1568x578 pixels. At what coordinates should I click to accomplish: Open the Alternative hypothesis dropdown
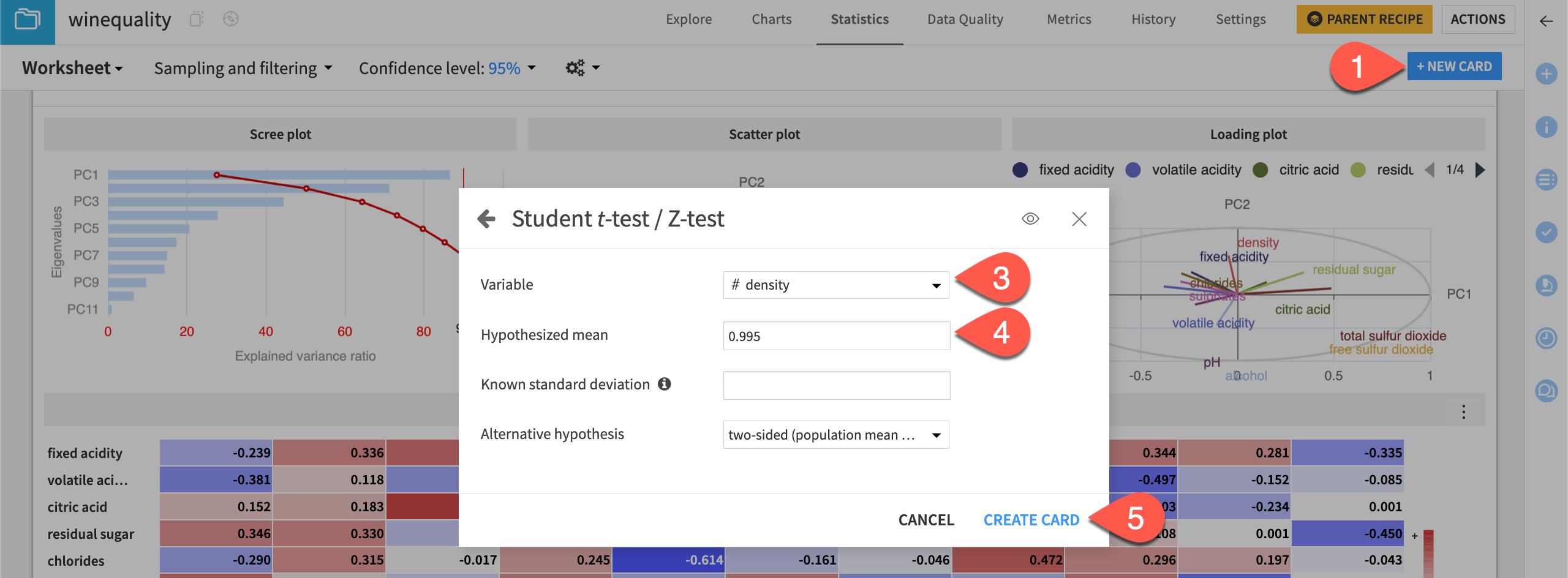(835, 435)
